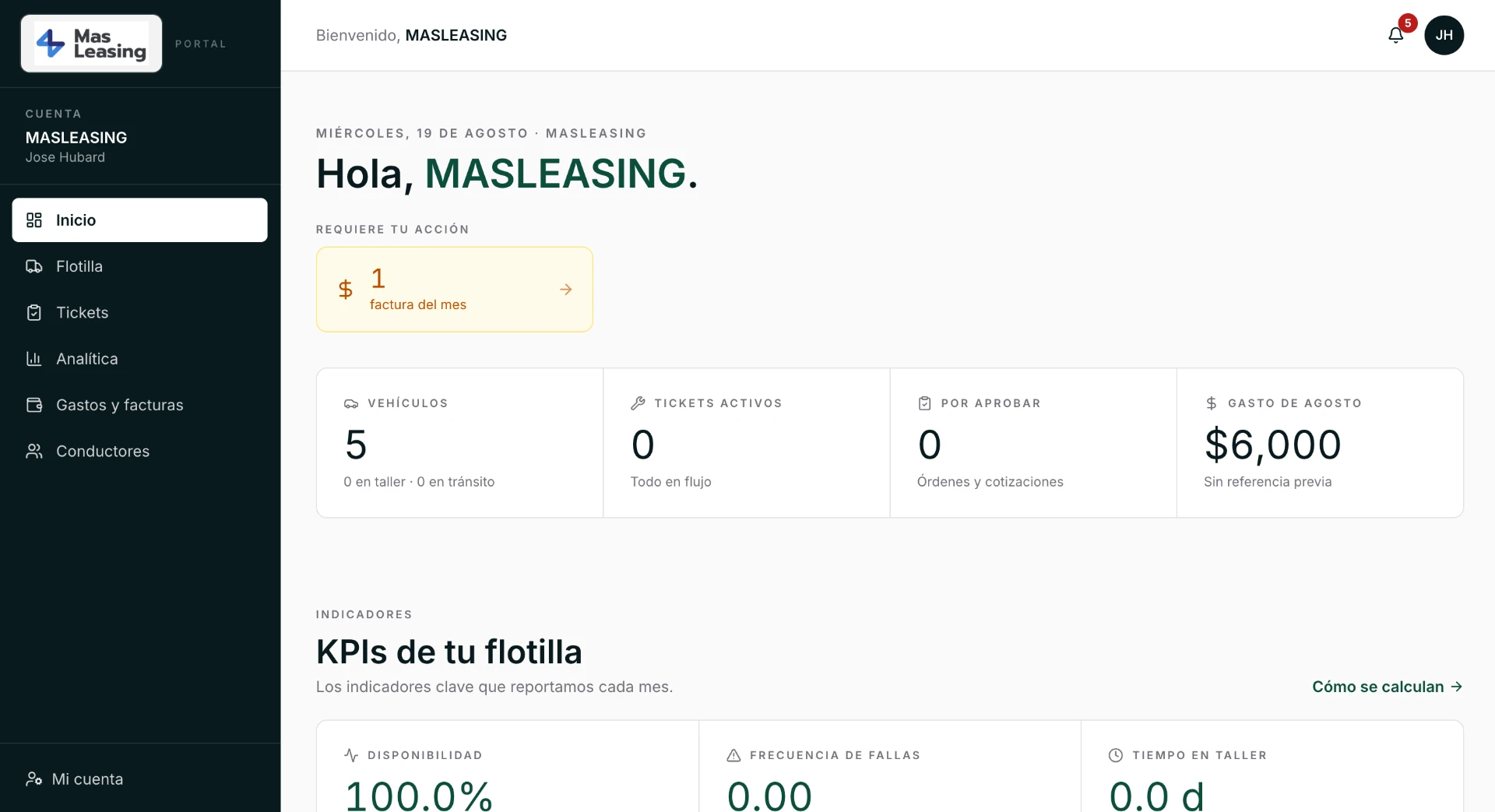
Task: Click the Disponibilidad KPI card
Action: coord(507,766)
